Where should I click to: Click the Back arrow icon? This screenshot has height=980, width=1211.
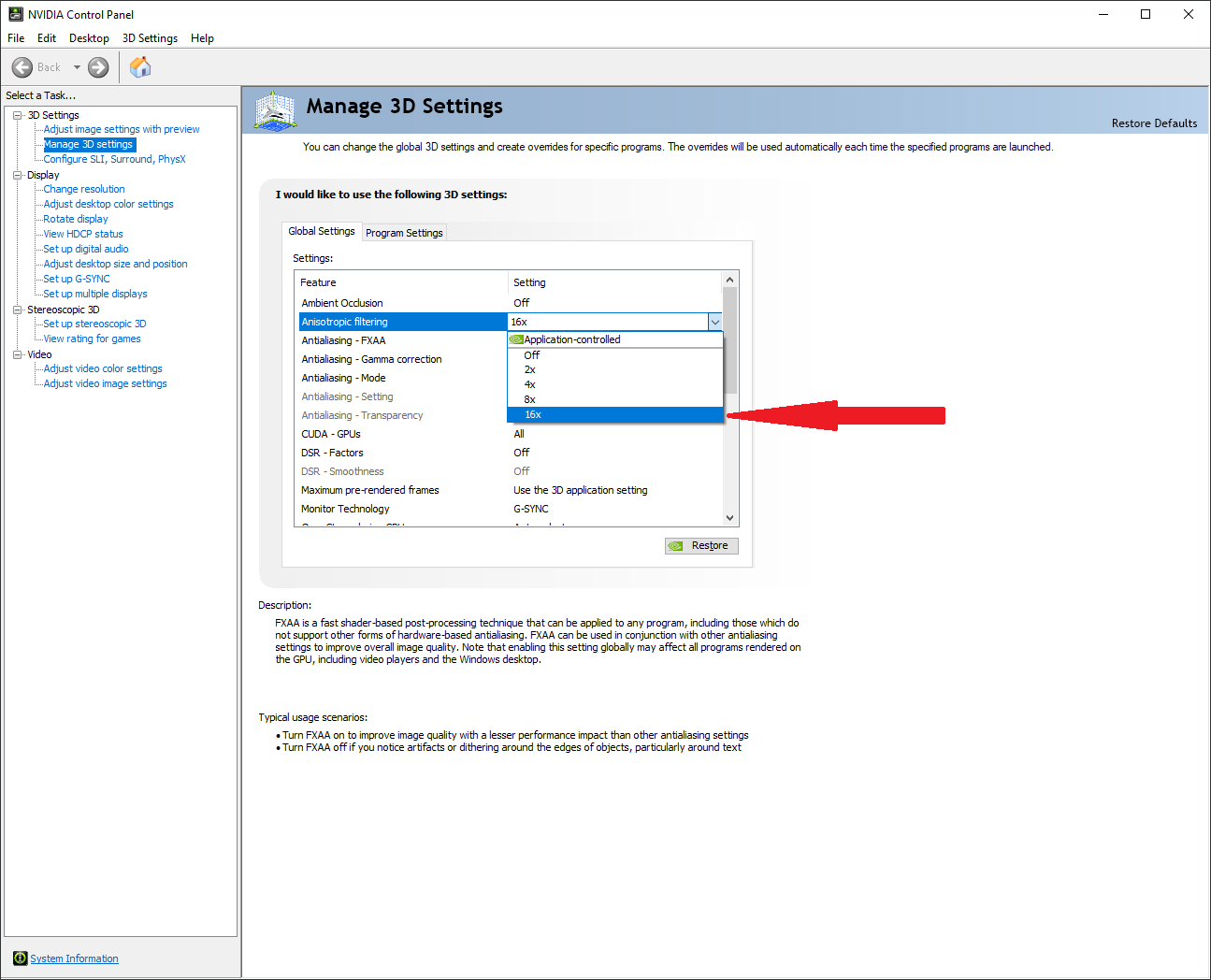click(x=22, y=67)
